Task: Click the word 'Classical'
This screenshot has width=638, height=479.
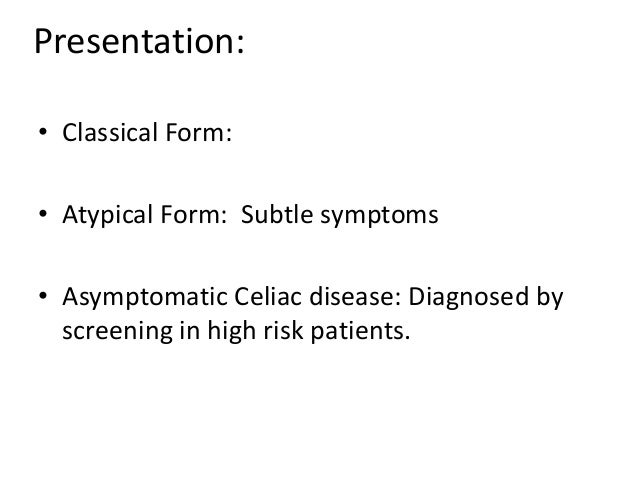Action: 110,133
